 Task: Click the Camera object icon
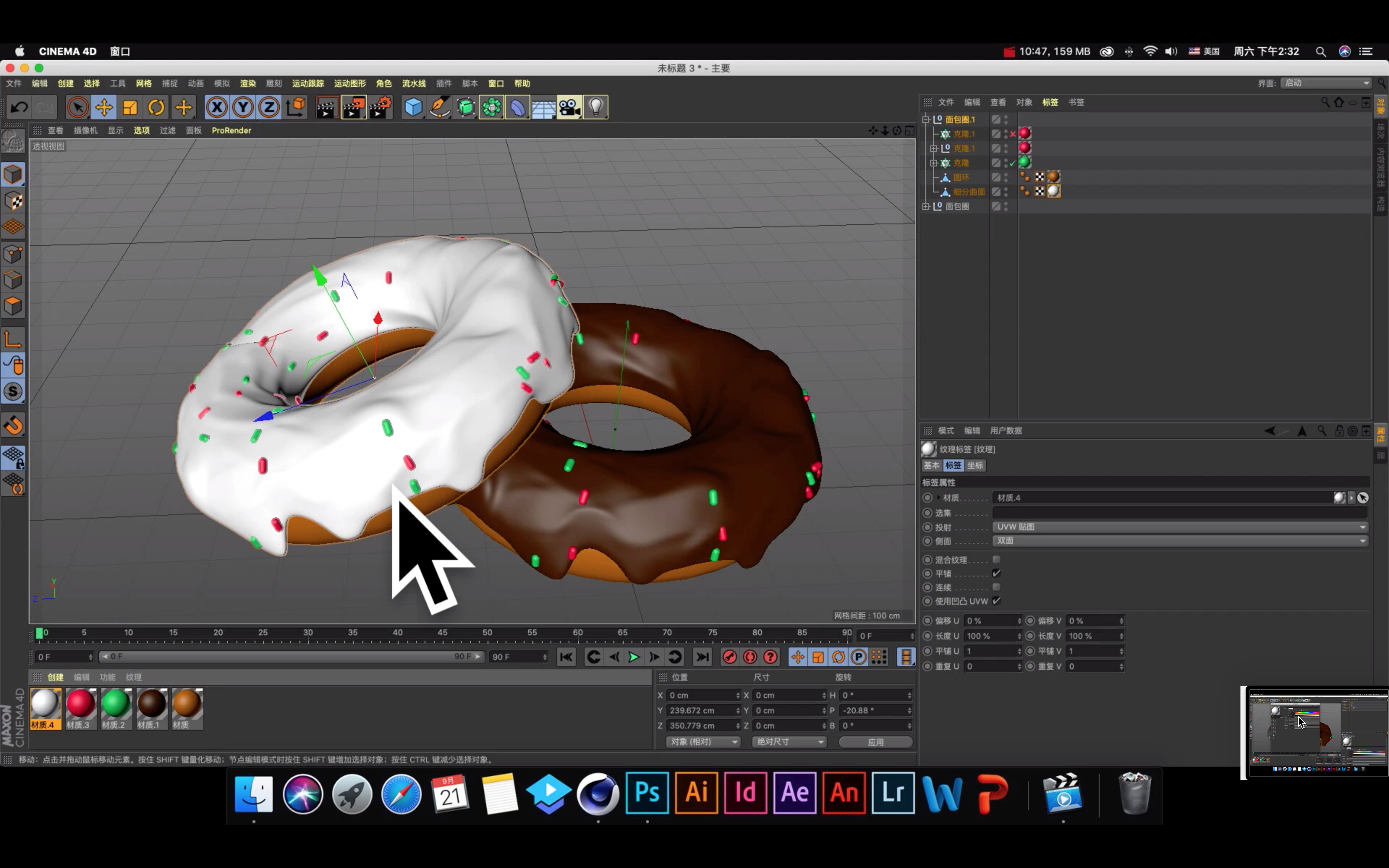pyautogui.click(x=570, y=108)
